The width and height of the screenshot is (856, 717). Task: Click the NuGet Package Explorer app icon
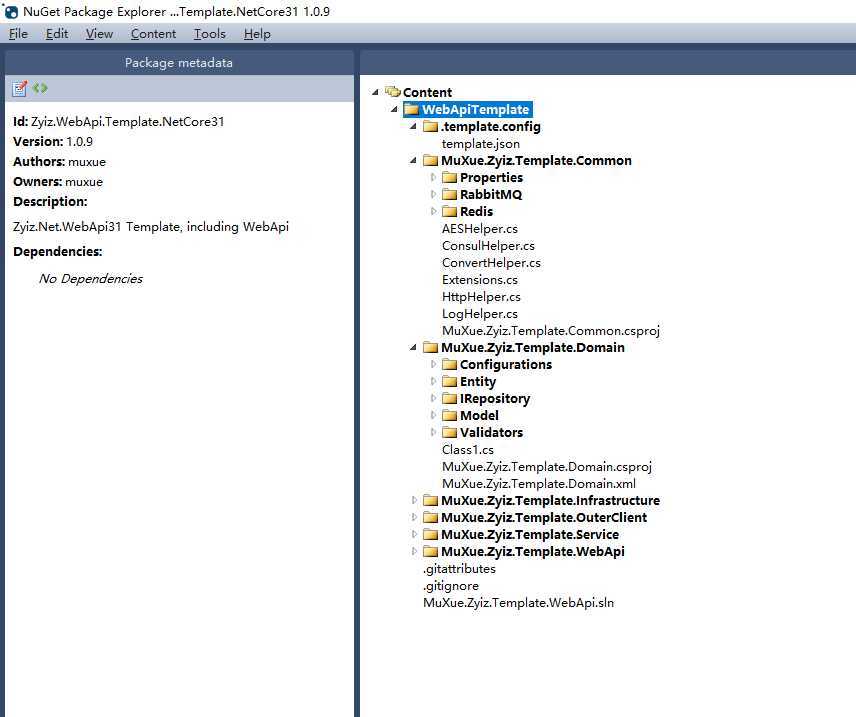tap(11, 11)
